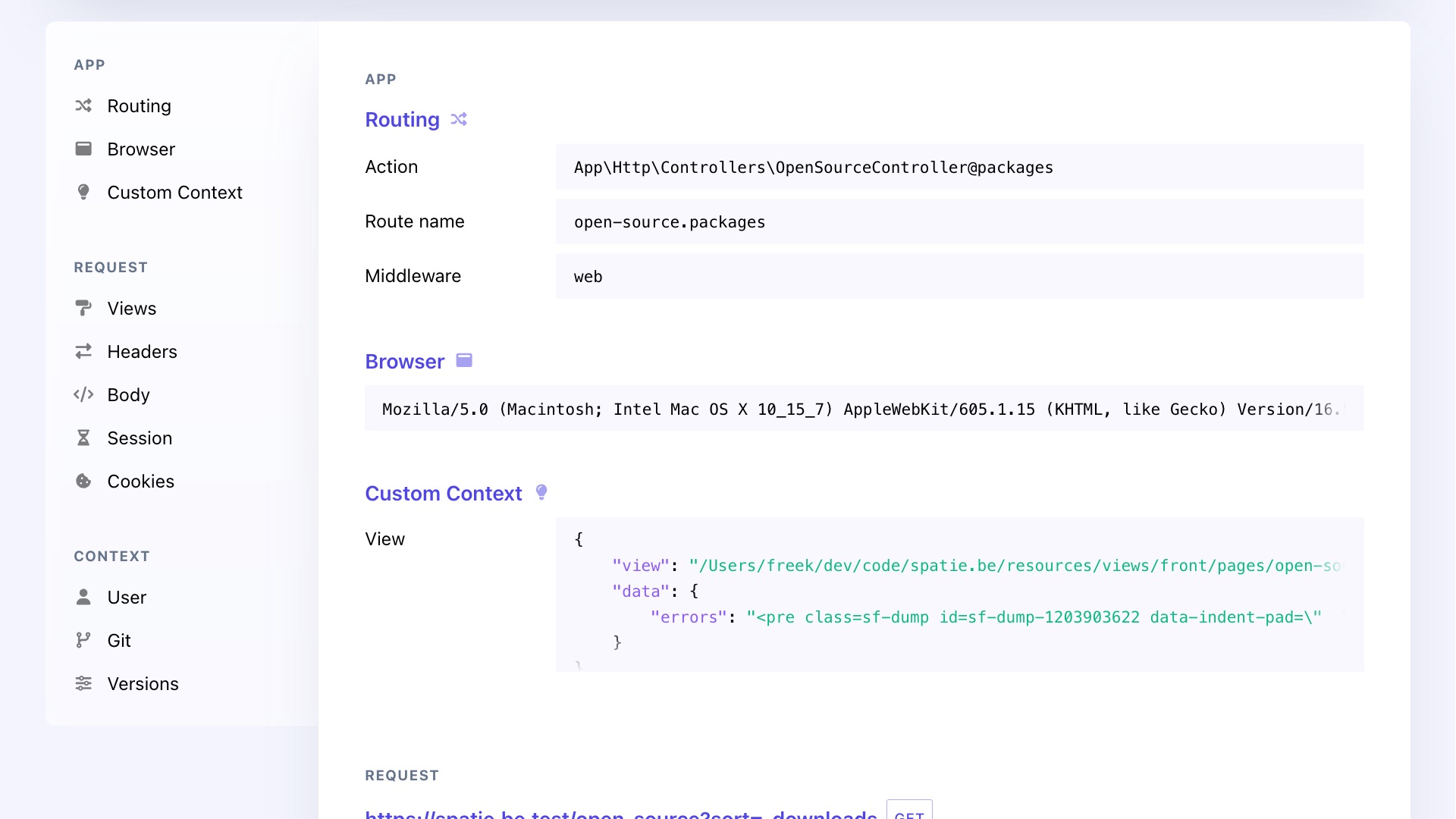The height and width of the screenshot is (819, 1456).
Task: Click the double-arrow icon next to Headers
Action: click(84, 351)
